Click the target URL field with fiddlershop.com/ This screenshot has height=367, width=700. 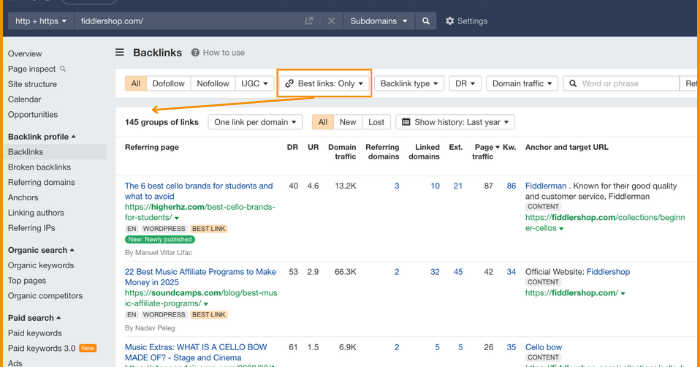tap(188, 21)
